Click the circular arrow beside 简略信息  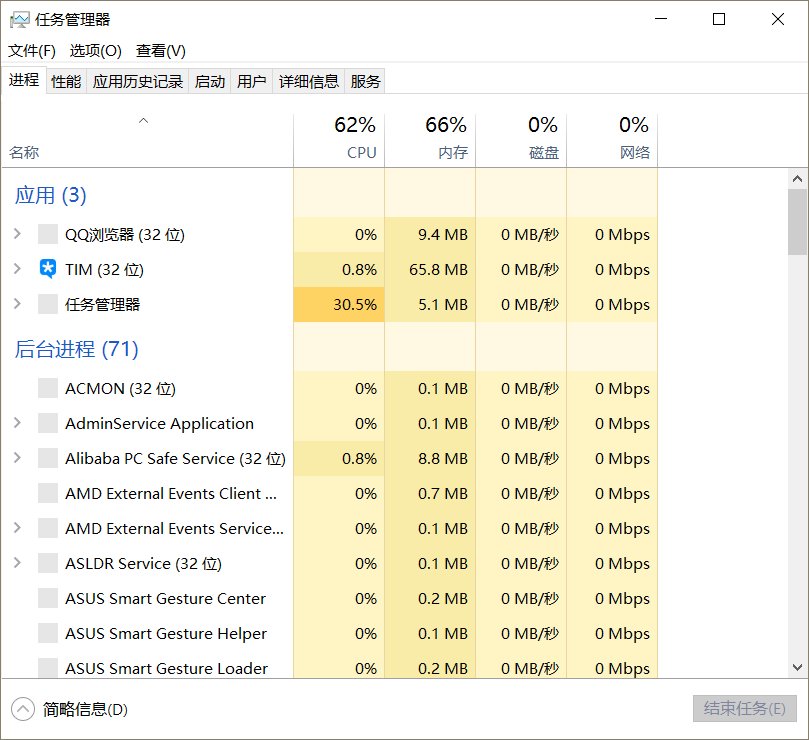[22, 708]
